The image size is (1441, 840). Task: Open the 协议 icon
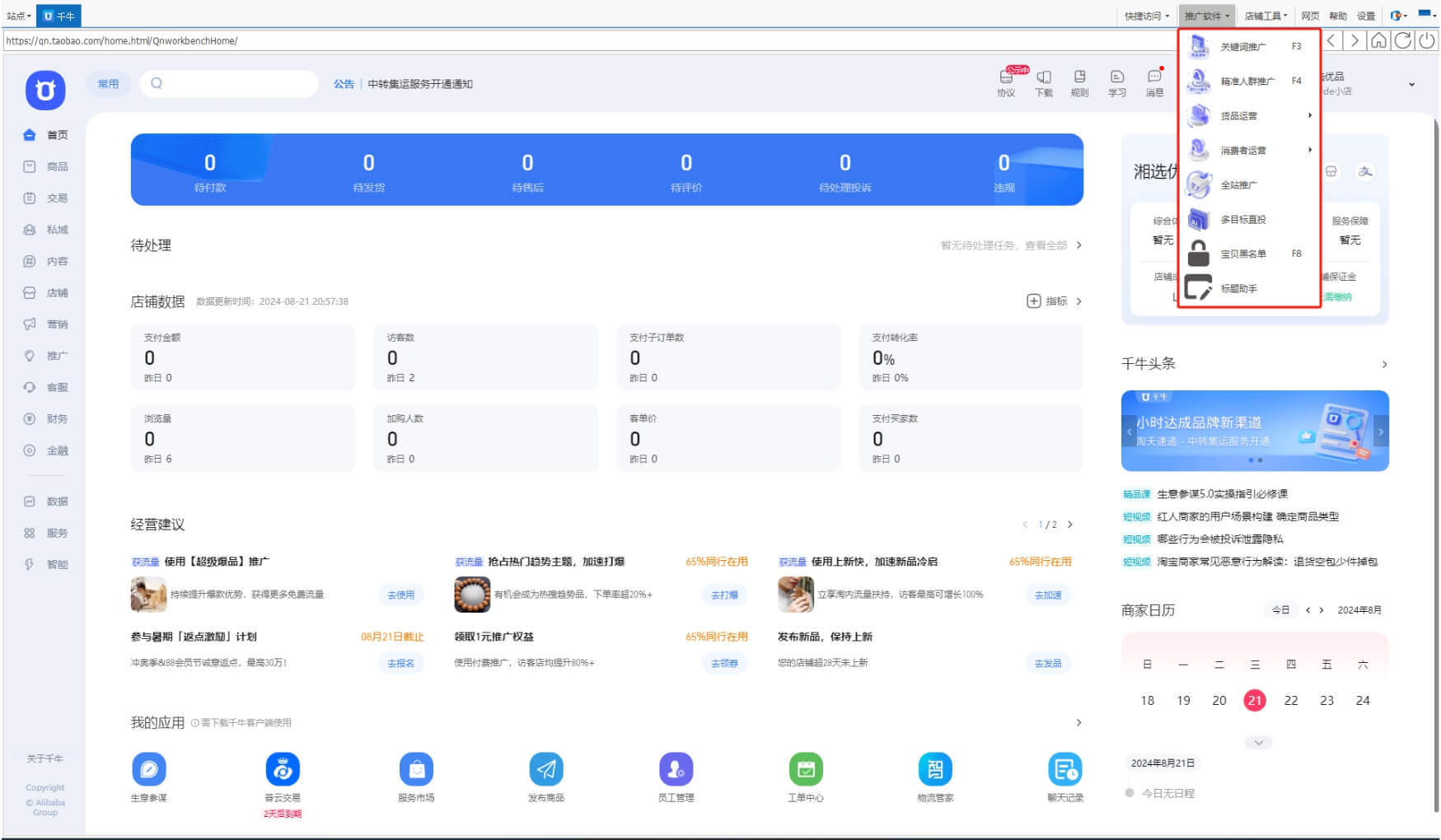point(1006,83)
